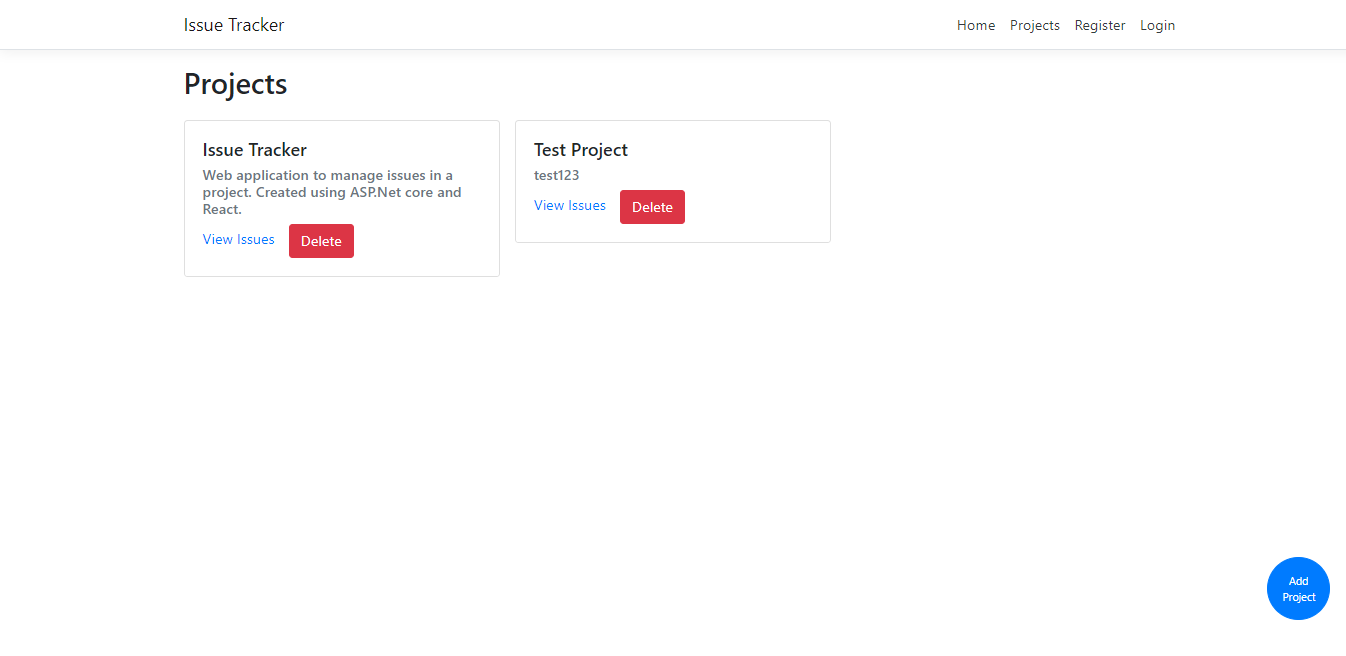Click the Issue Tracker project description text
1346x656 pixels.
(332, 191)
